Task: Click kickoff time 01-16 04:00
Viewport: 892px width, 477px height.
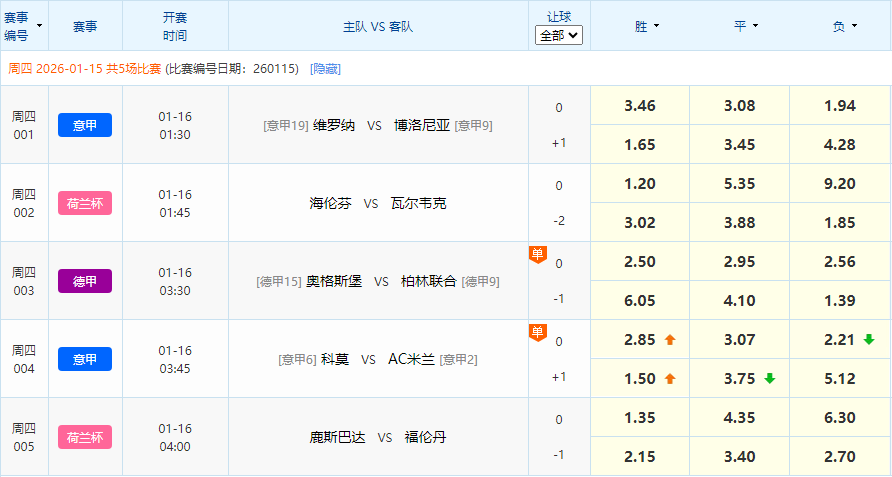Action: coord(175,437)
